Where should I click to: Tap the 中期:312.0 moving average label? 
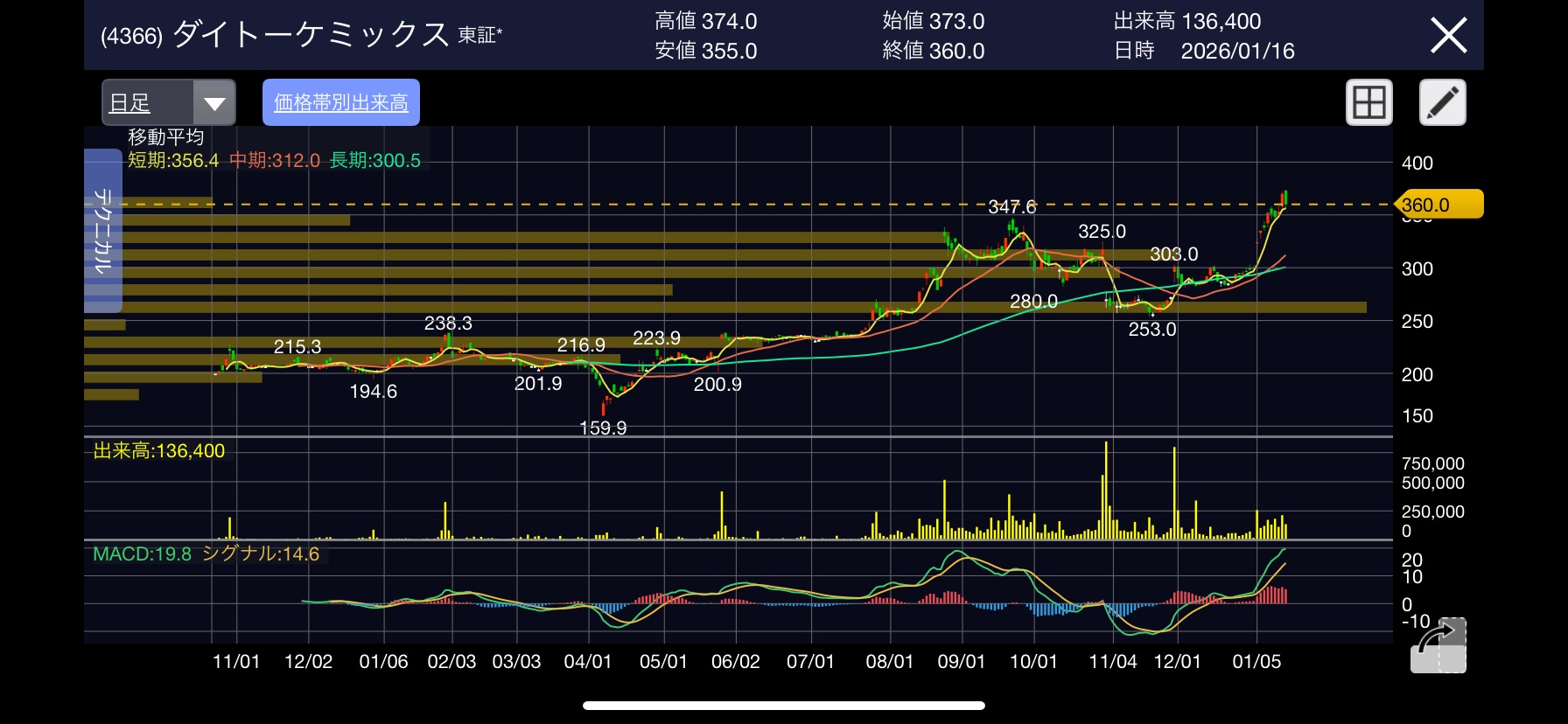pos(275,161)
